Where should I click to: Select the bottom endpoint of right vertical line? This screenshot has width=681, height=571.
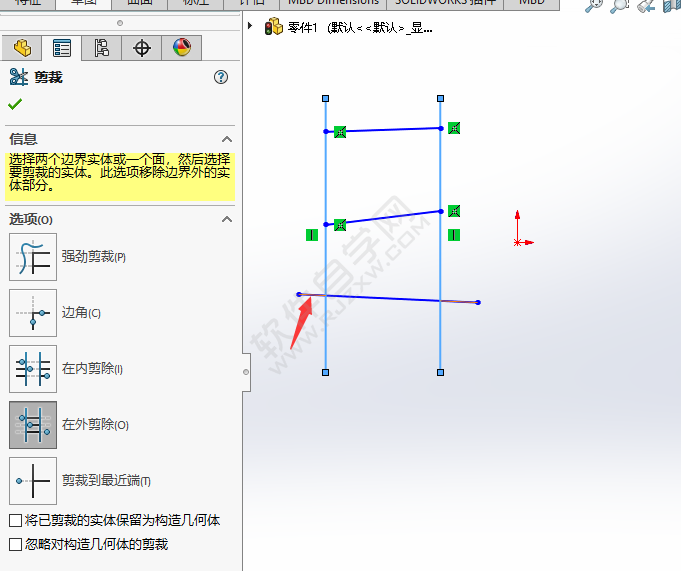[x=440, y=373]
